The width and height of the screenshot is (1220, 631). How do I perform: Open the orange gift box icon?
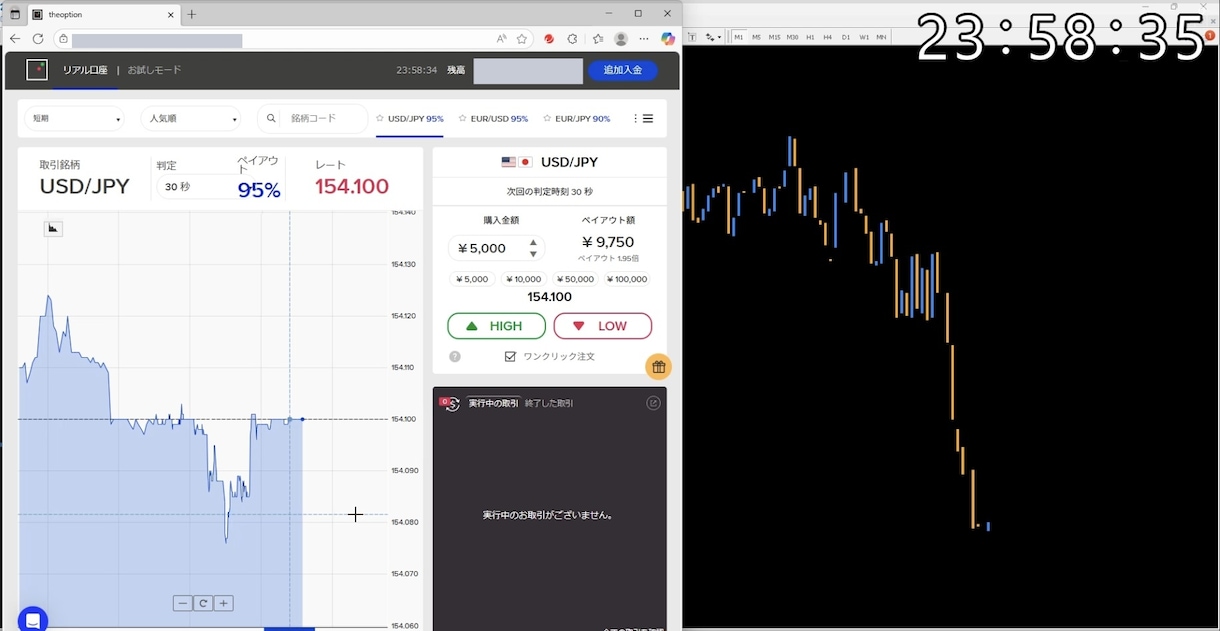[658, 367]
